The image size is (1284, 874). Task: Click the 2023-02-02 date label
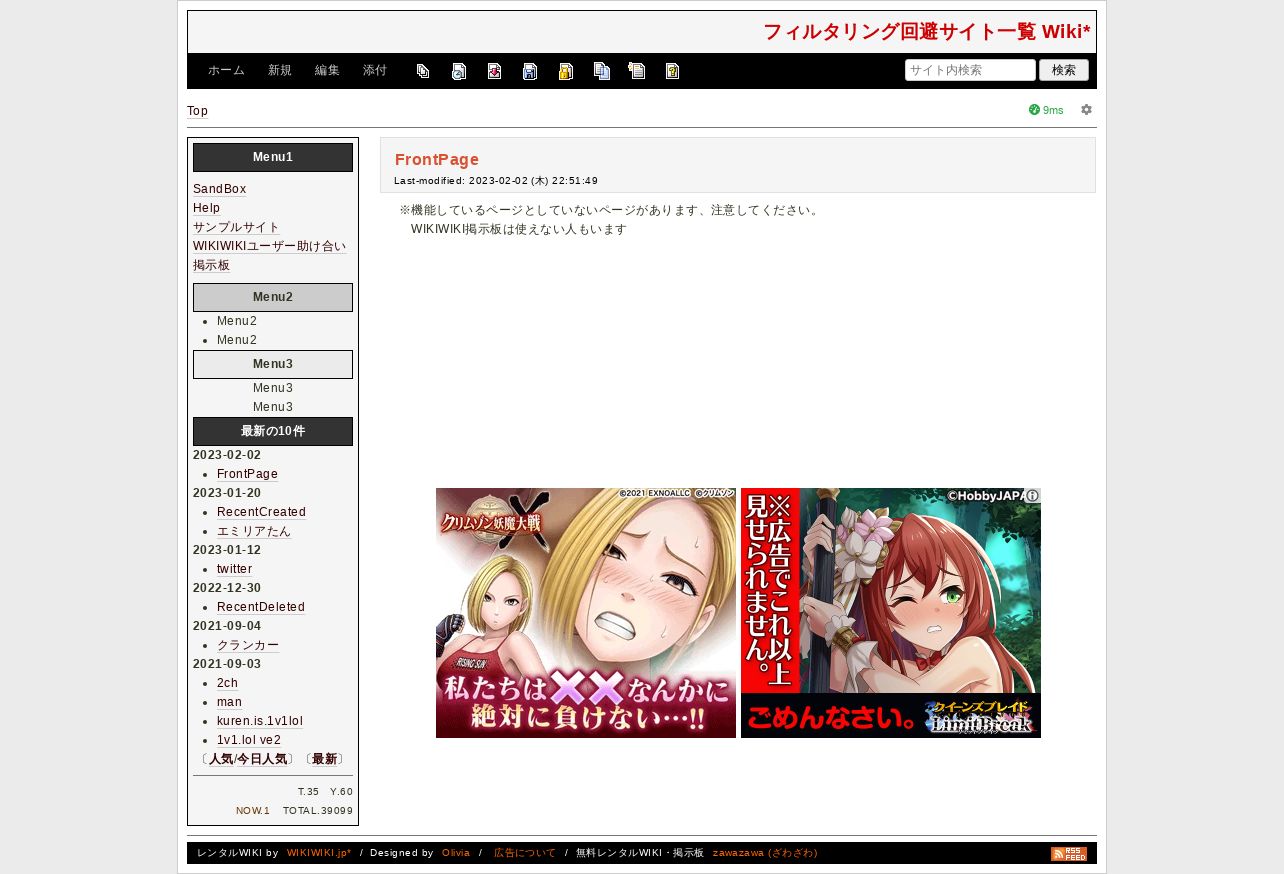[x=227, y=455]
